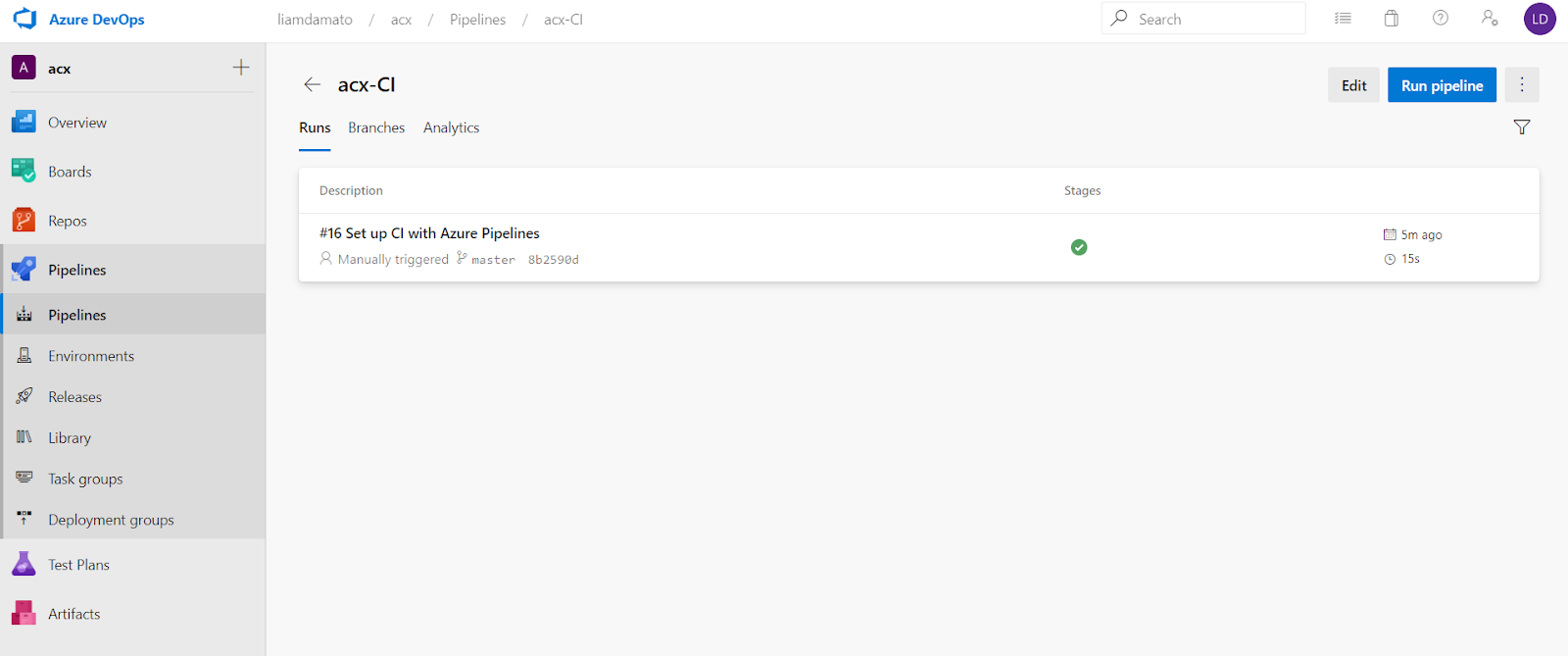The image size is (1568, 656).
Task: Select Boards in the sidebar
Action: tap(70, 172)
